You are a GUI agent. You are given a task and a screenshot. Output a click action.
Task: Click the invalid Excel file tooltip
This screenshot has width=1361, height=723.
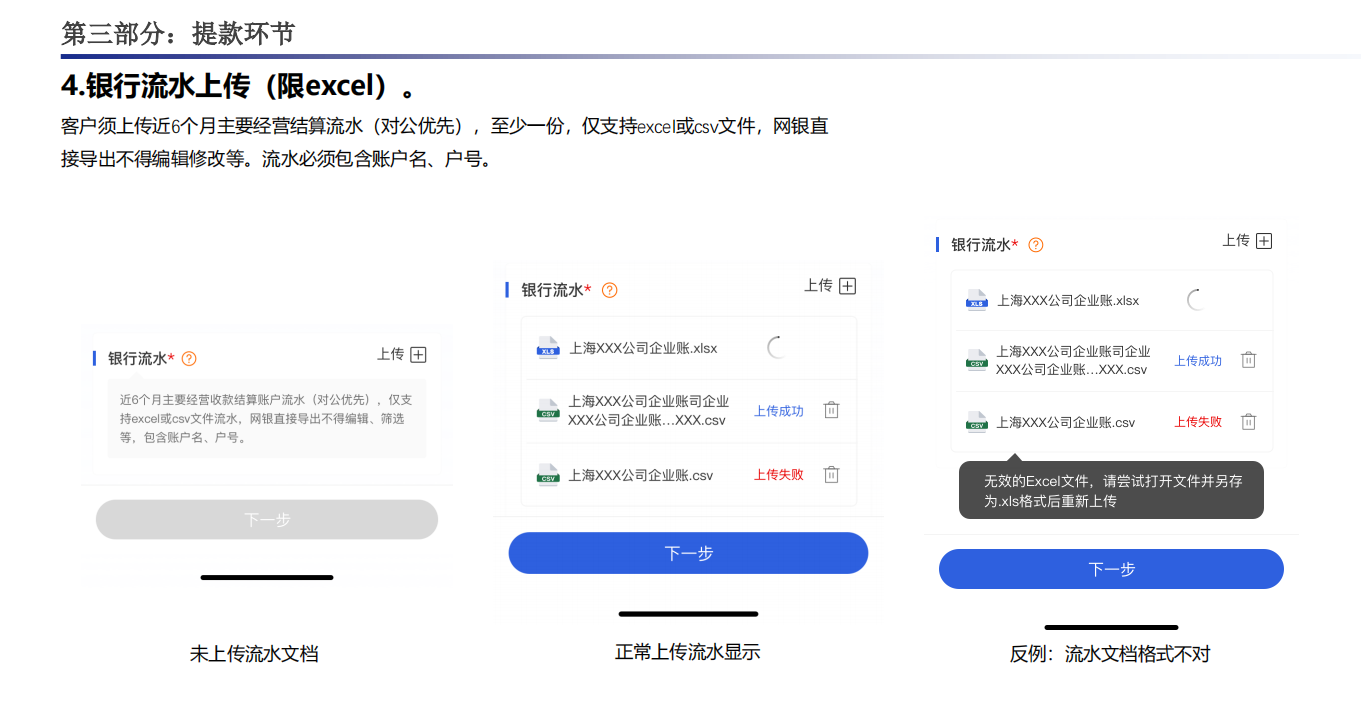[x=1111, y=491]
